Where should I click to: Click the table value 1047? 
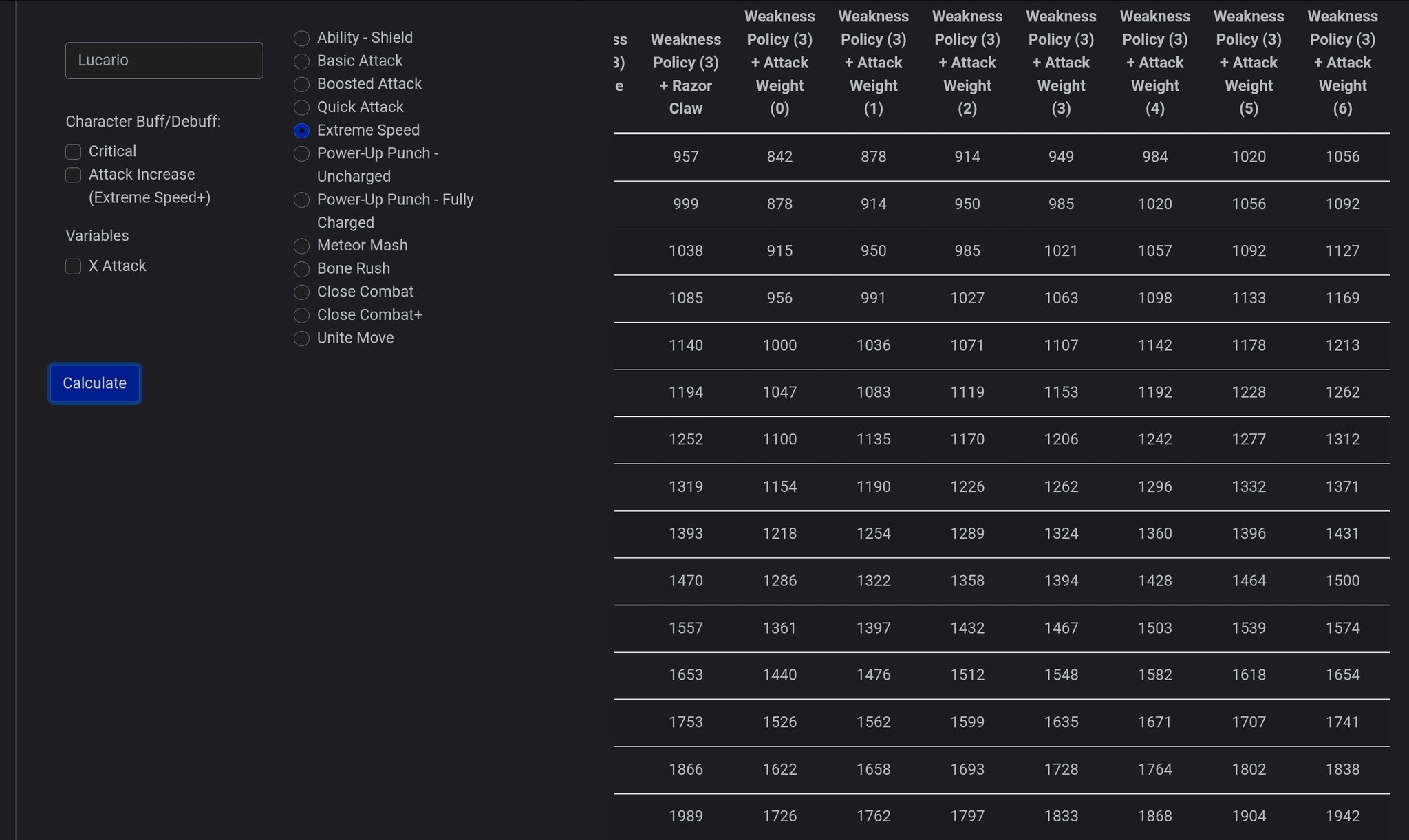pyautogui.click(x=779, y=392)
